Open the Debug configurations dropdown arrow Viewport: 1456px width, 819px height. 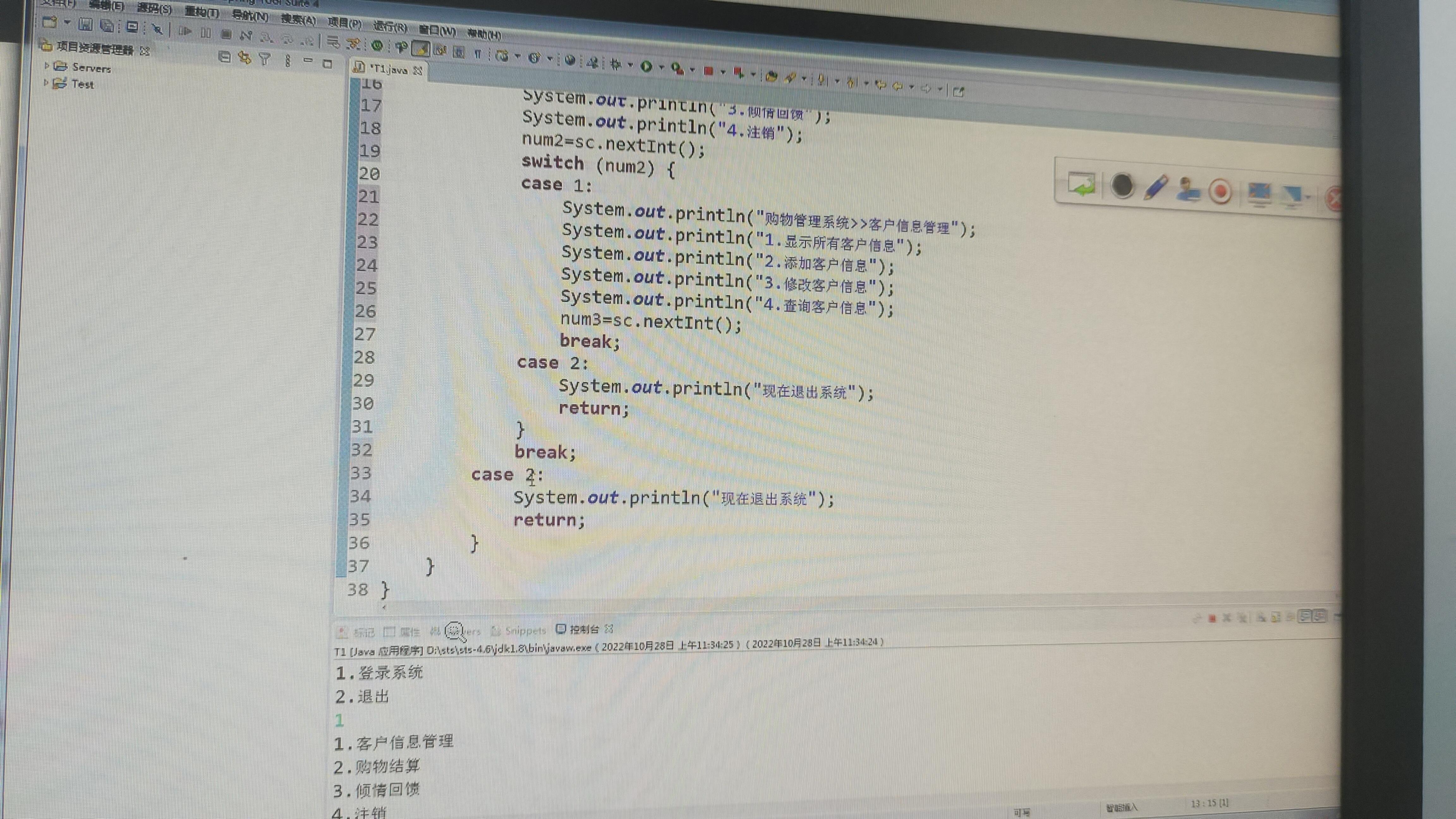631,65
